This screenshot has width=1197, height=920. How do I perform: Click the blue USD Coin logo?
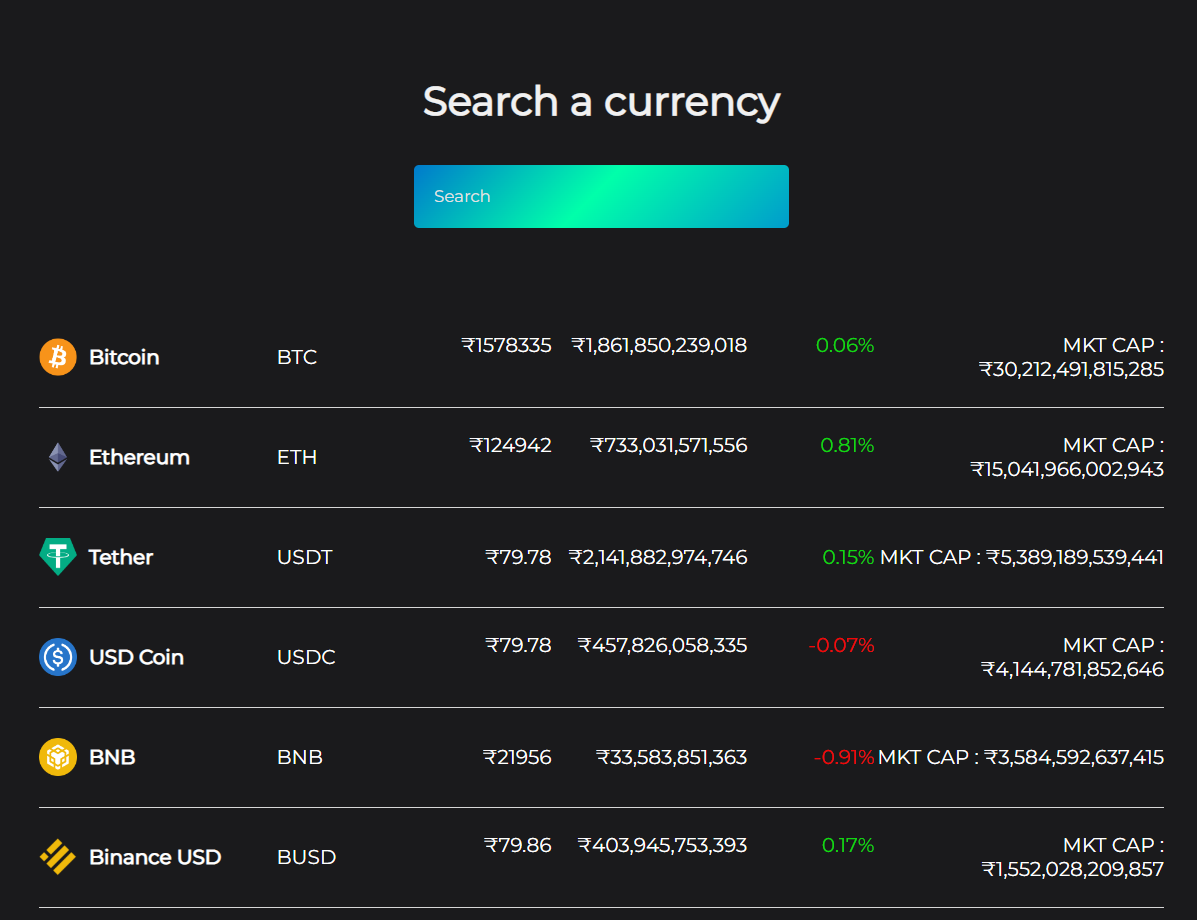[58, 657]
